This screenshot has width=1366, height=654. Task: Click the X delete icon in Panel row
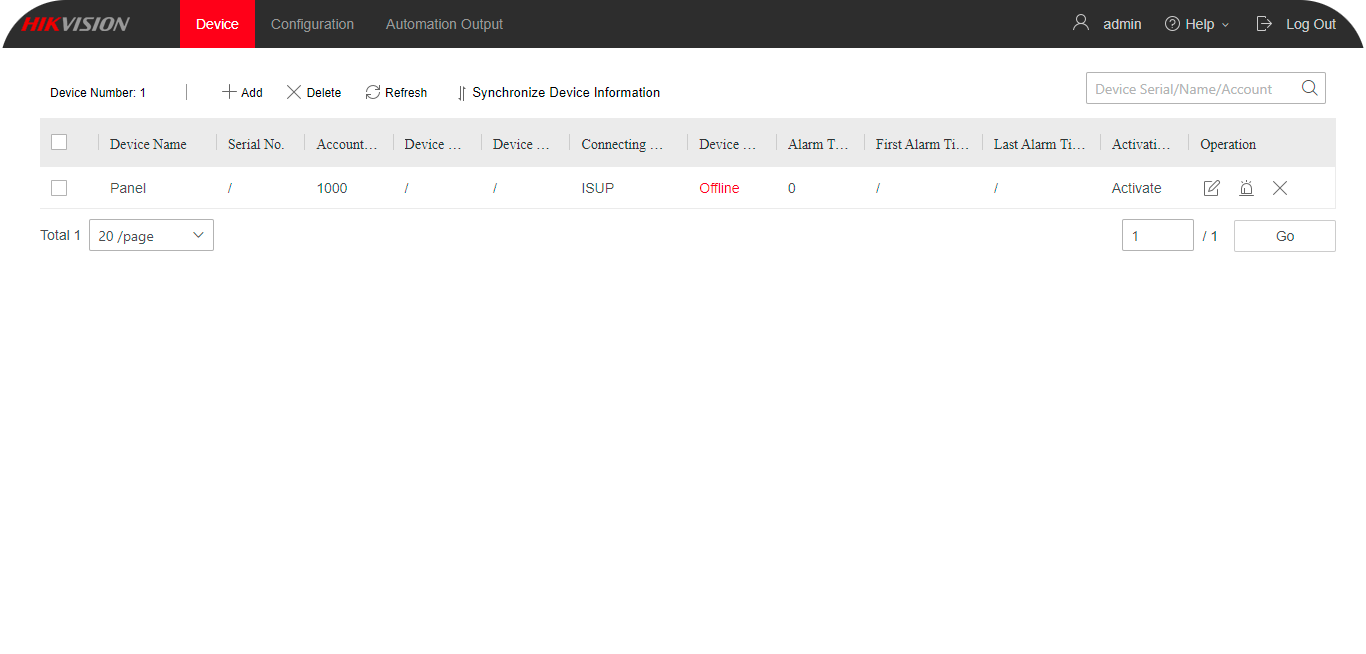click(x=1280, y=188)
